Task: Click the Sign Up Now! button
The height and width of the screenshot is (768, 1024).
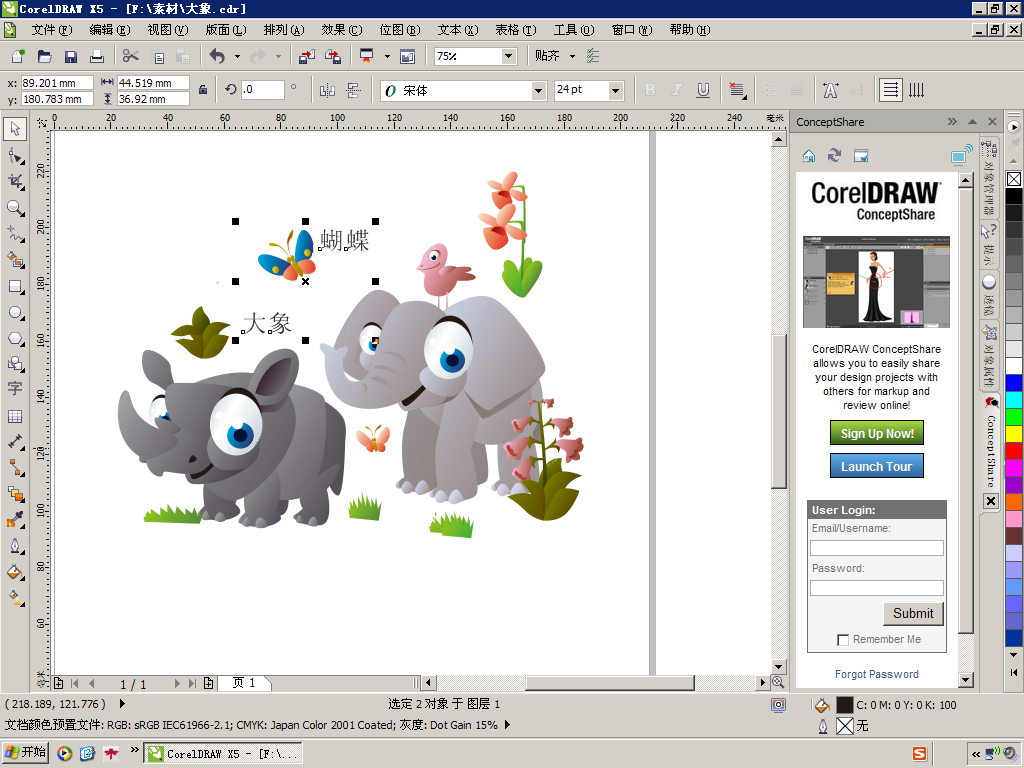Action: point(877,433)
